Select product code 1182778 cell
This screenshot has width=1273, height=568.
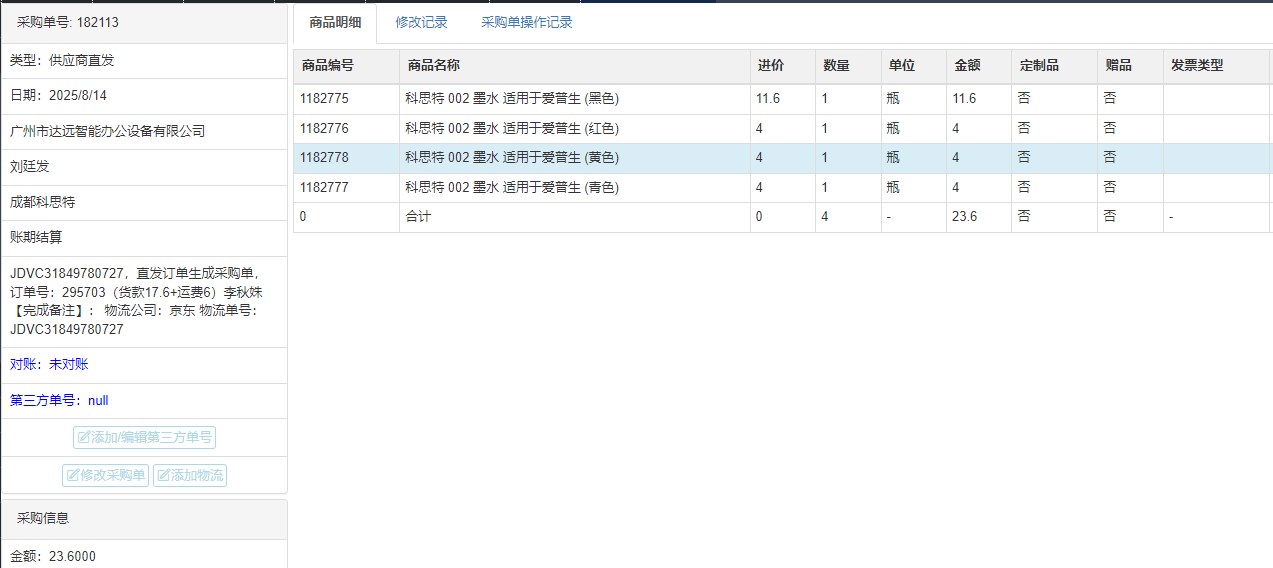pyautogui.click(x=346, y=158)
